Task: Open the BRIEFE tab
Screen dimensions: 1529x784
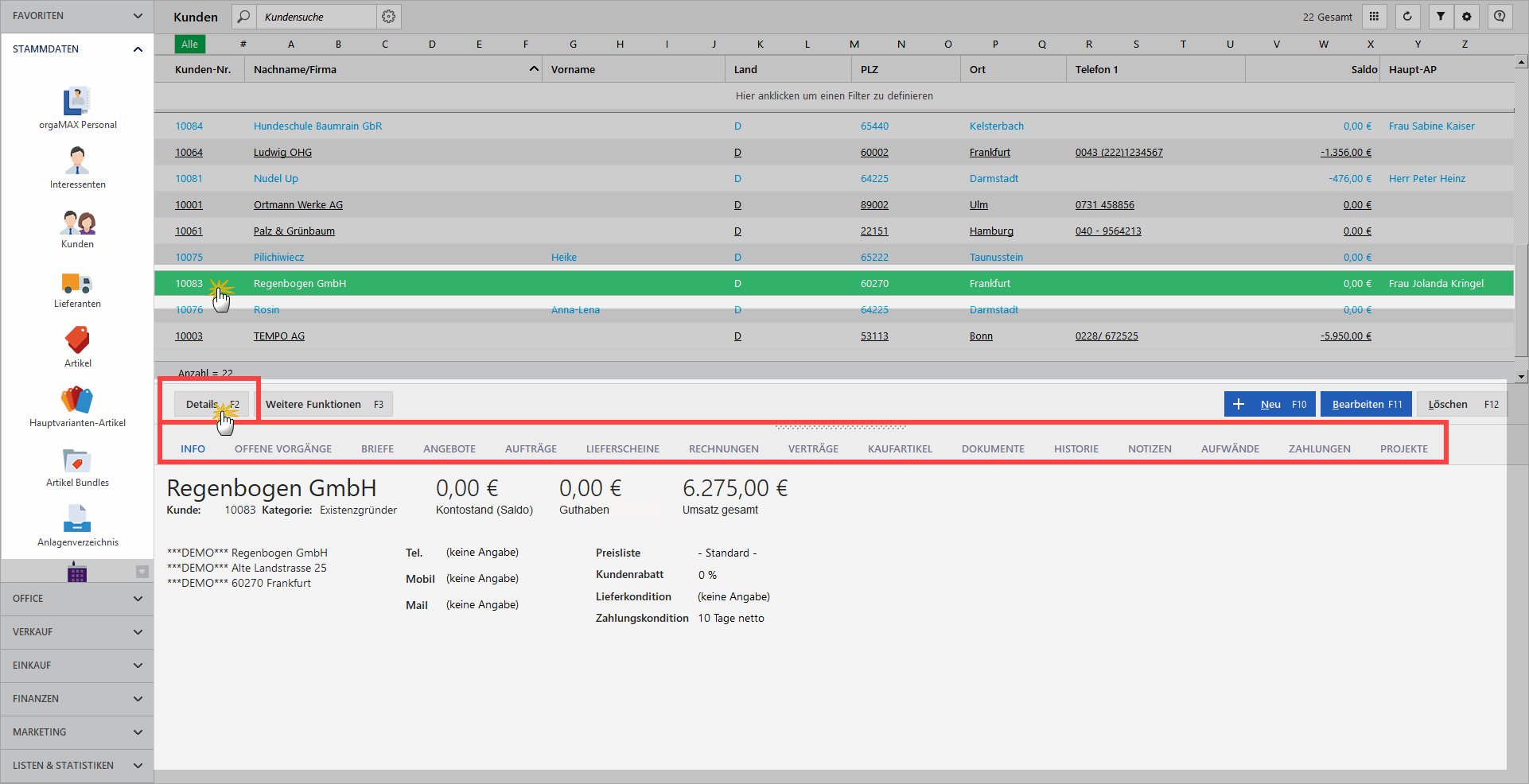Action: [377, 448]
